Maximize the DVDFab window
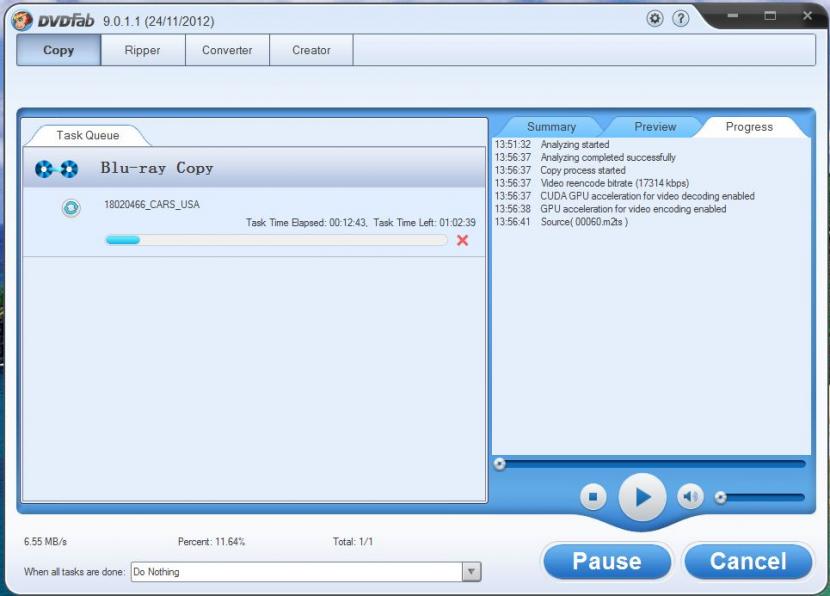The width and height of the screenshot is (830, 596). coord(770,16)
